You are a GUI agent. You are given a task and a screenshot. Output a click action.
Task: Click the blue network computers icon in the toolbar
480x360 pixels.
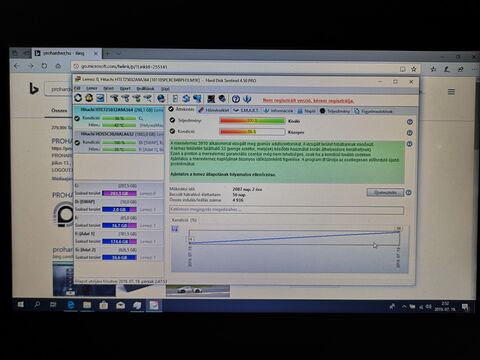click(x=197, y=98)
